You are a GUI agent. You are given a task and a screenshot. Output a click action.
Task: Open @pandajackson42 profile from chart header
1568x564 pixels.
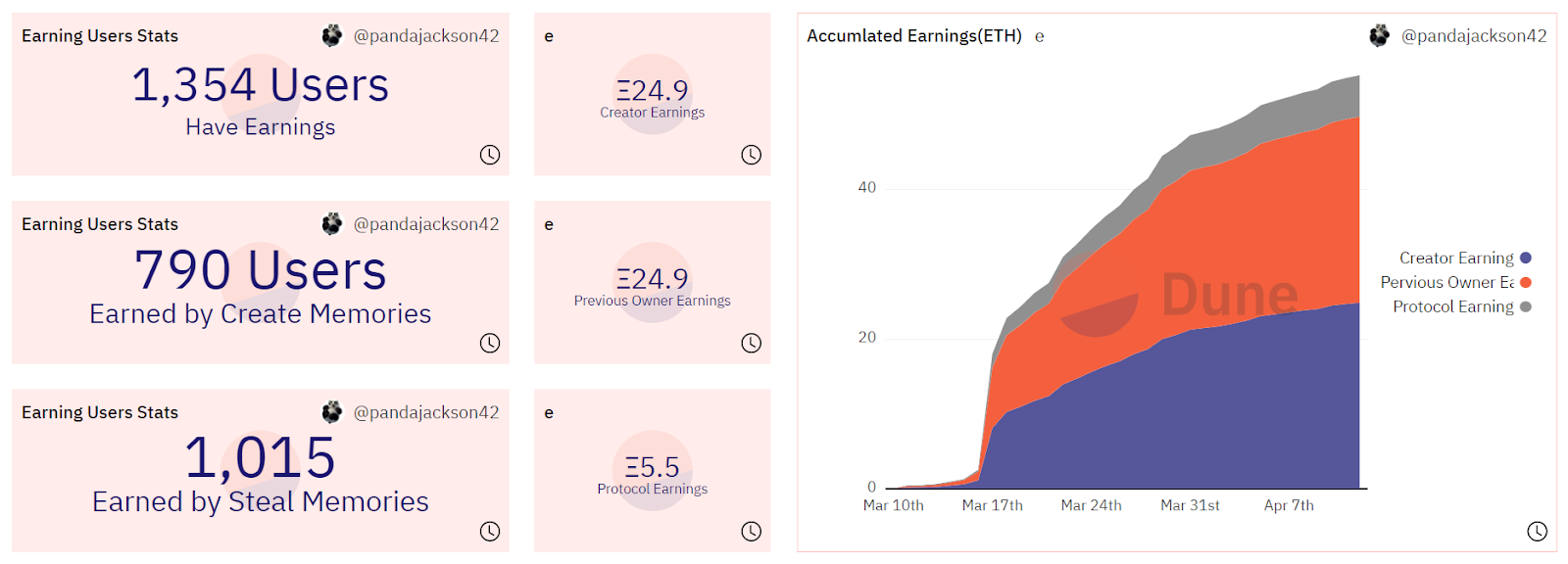[x=1474, y=36]
